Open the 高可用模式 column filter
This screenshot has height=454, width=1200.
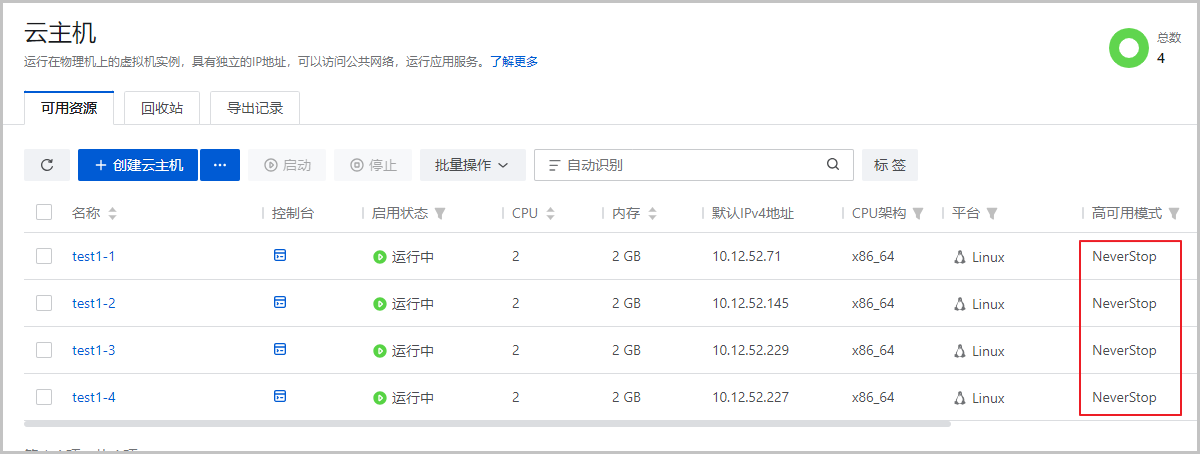(x=1174, y=213)
